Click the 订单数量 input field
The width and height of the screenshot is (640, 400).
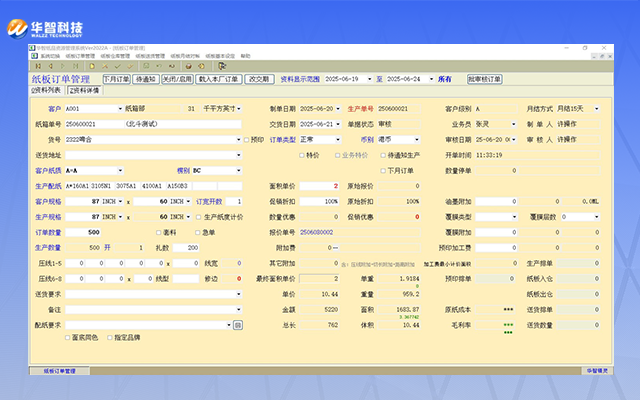pyautogui.click(x=85, y=232)
